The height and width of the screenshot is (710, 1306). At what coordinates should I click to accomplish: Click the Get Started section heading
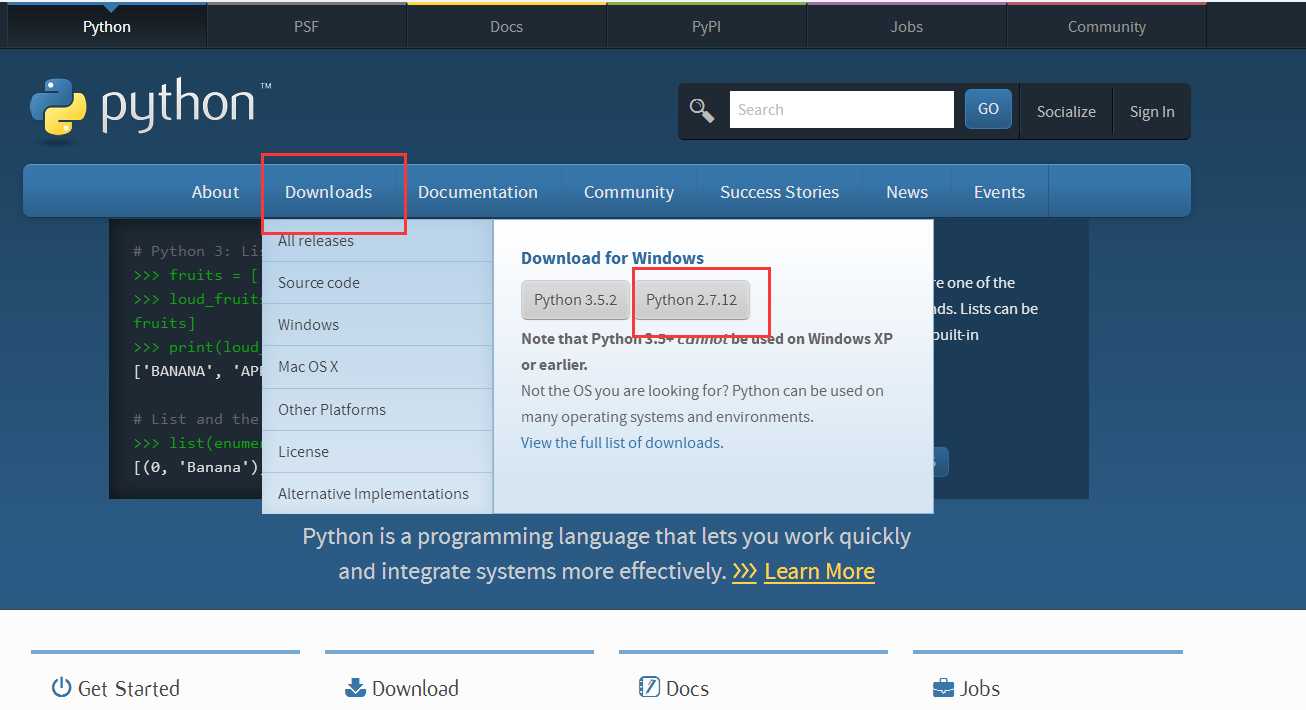pos(128,688)
